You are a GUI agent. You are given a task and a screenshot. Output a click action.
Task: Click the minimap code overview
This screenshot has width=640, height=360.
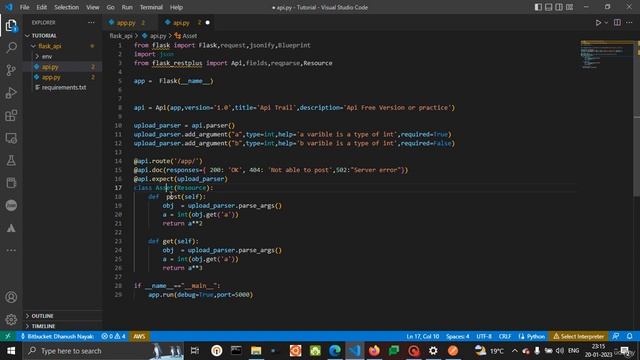click(x=606, y=54)
